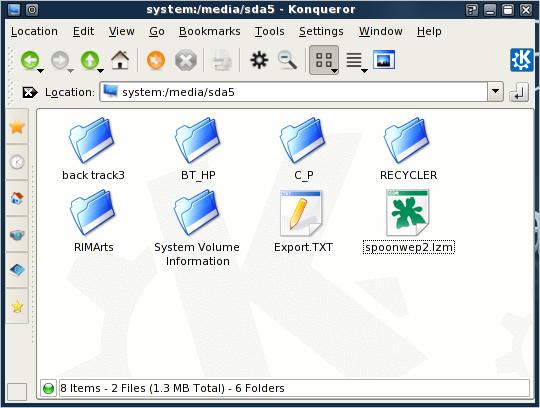Switch to list/tree view mode
The width and height of the screenshot is (540, 408).
point(354,60)
